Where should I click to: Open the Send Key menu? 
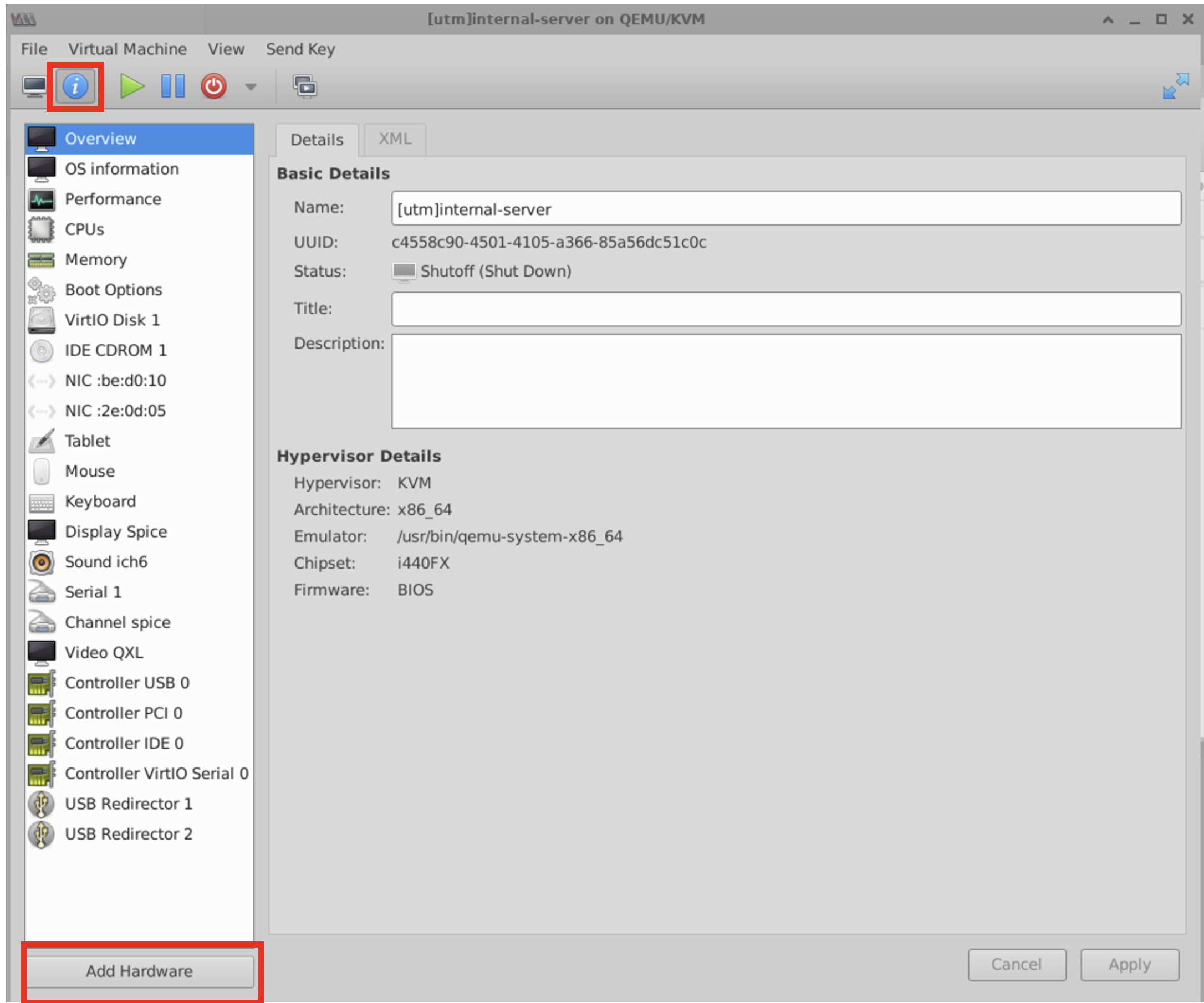[x=300, y=49]
